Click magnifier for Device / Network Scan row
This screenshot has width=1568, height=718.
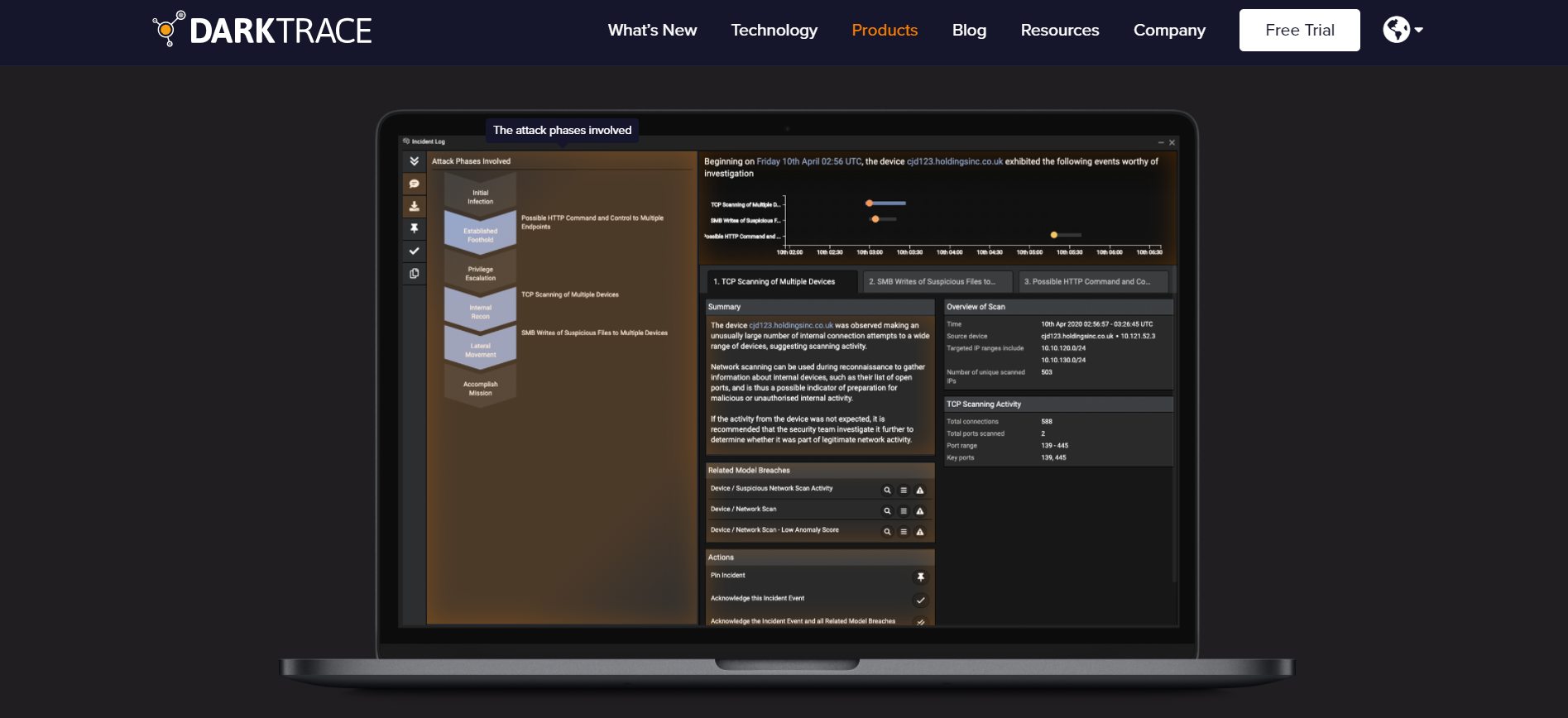[887, 510]
